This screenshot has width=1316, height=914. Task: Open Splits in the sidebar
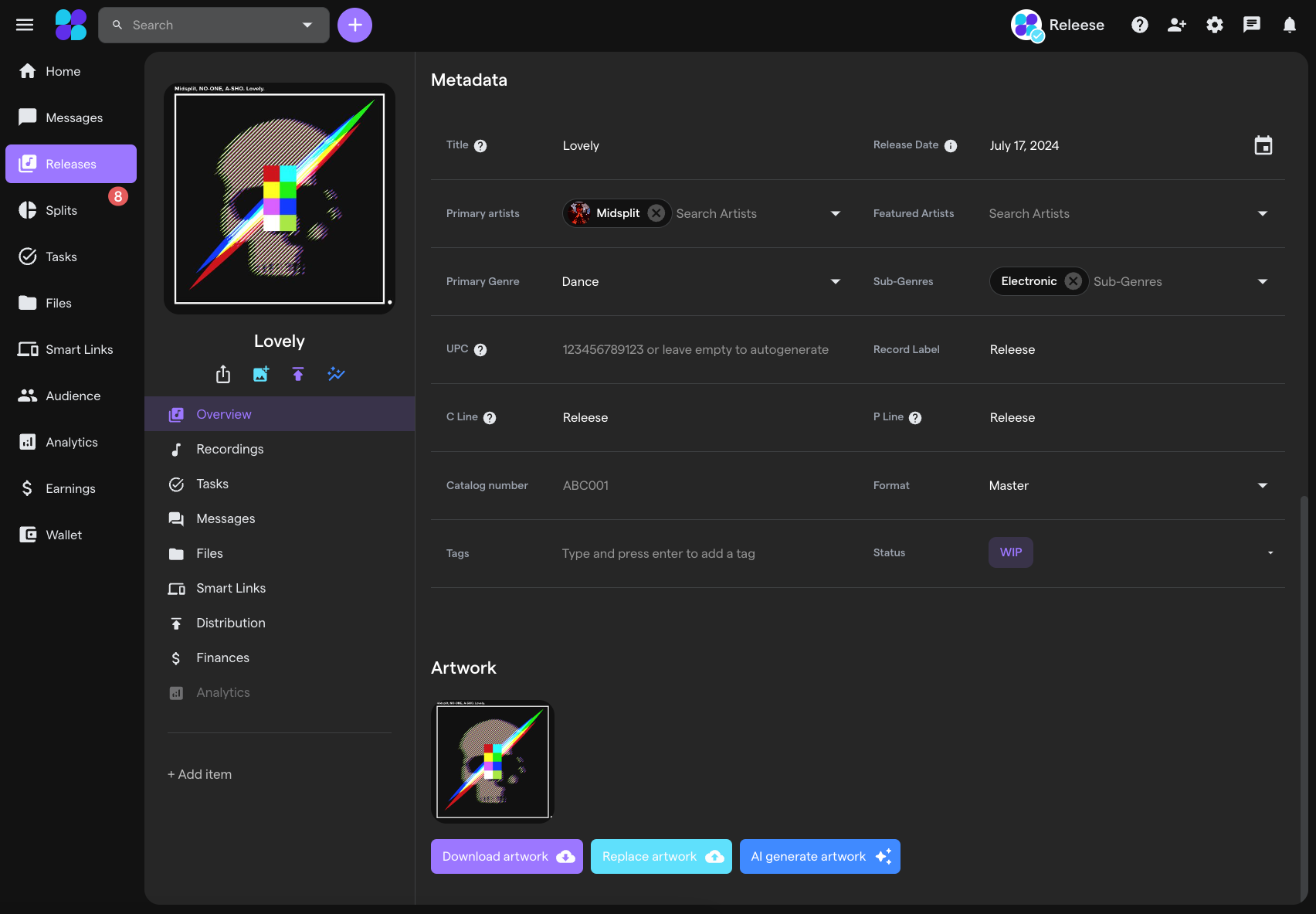click(71, 210)
